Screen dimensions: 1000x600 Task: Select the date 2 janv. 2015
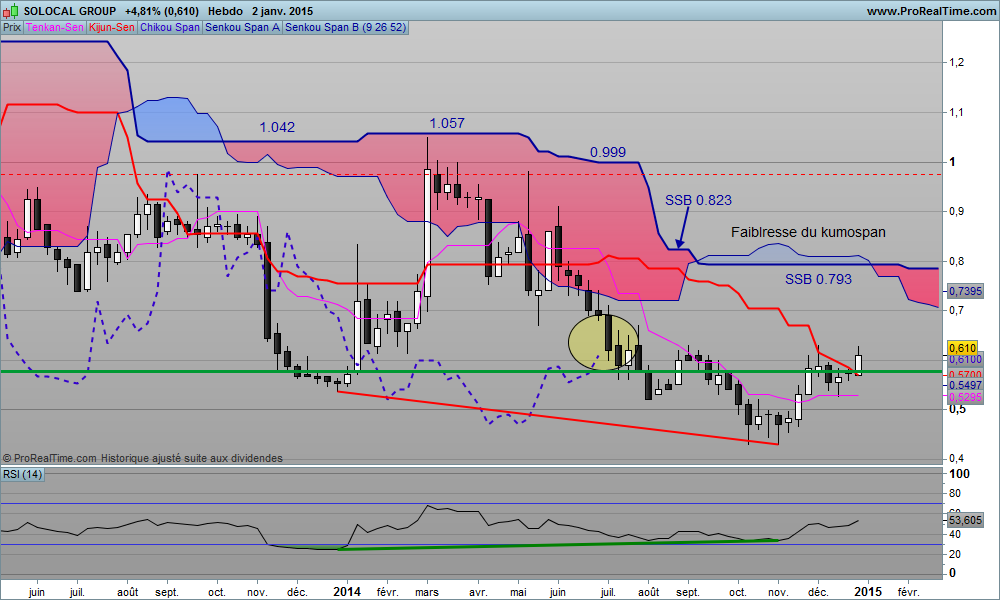click(x=282, y=11)
